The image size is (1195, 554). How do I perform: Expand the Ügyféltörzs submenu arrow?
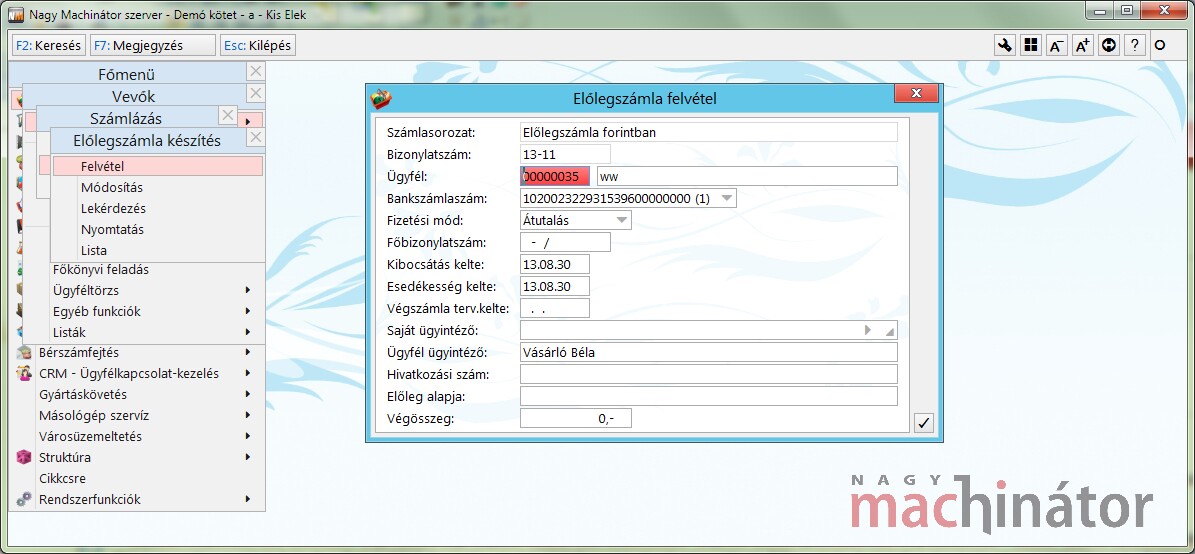248,290
